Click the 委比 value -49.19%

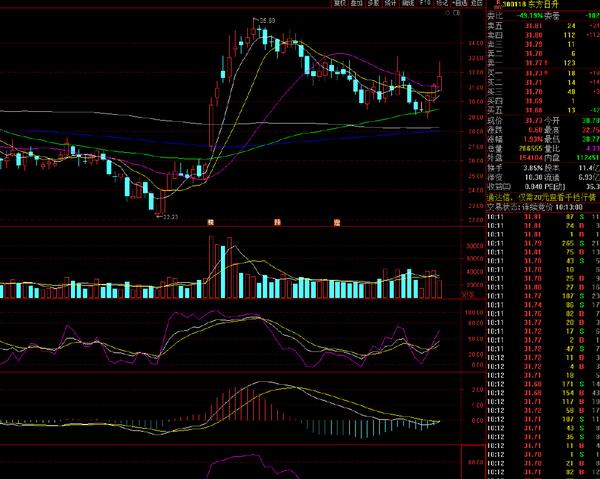point(530,16)
